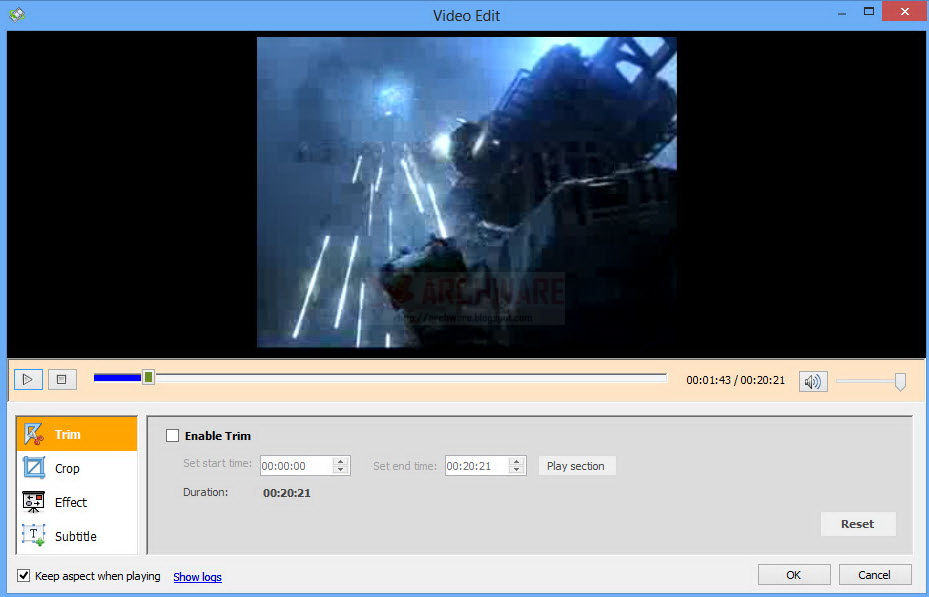This screenshot has width=929, height=597.
Task: Enable the Trim checkbox
Action: tap(172, 436)
